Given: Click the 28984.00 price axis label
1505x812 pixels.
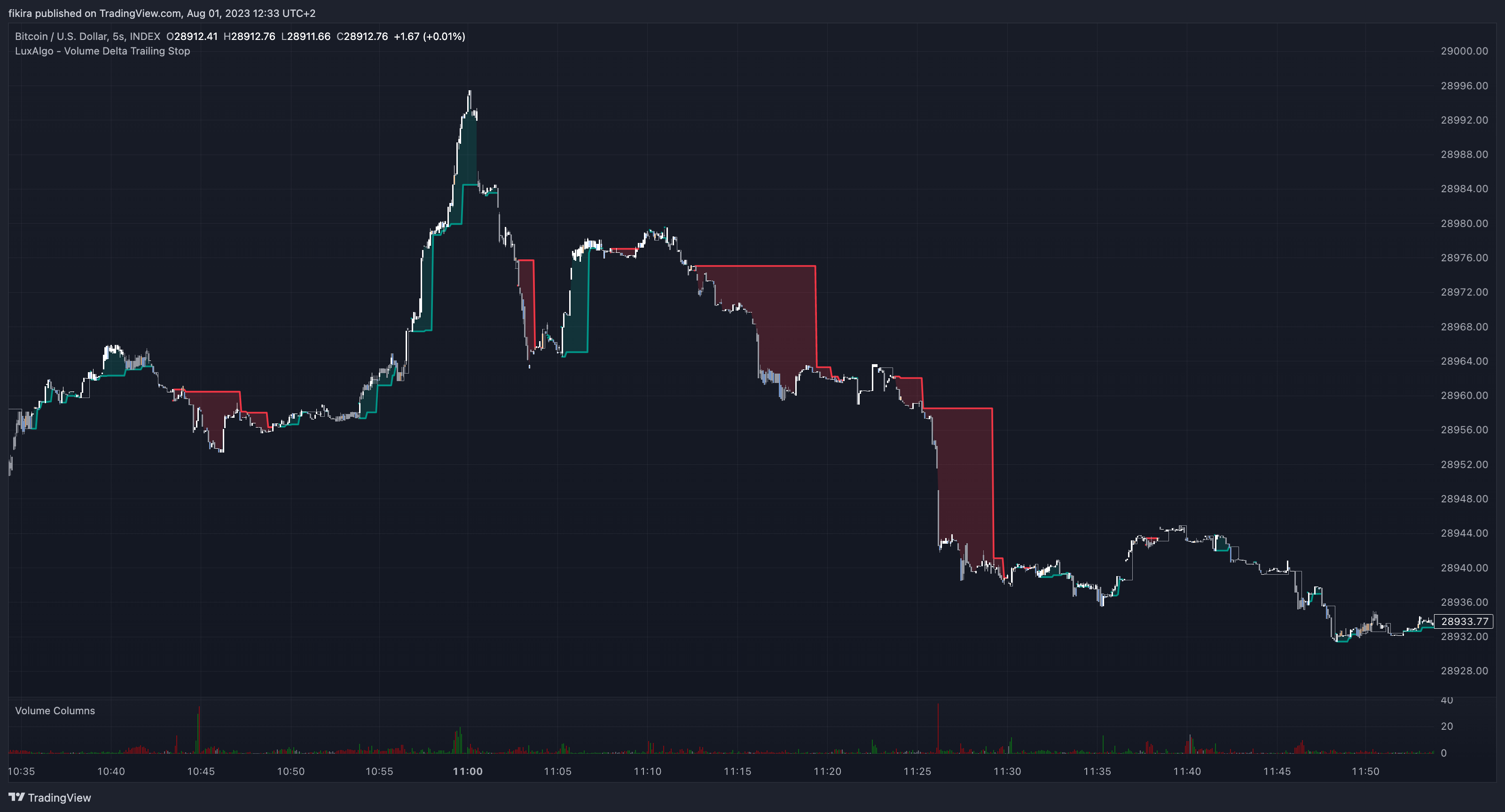Looking at the screenshot, I should click(1464, 189).
